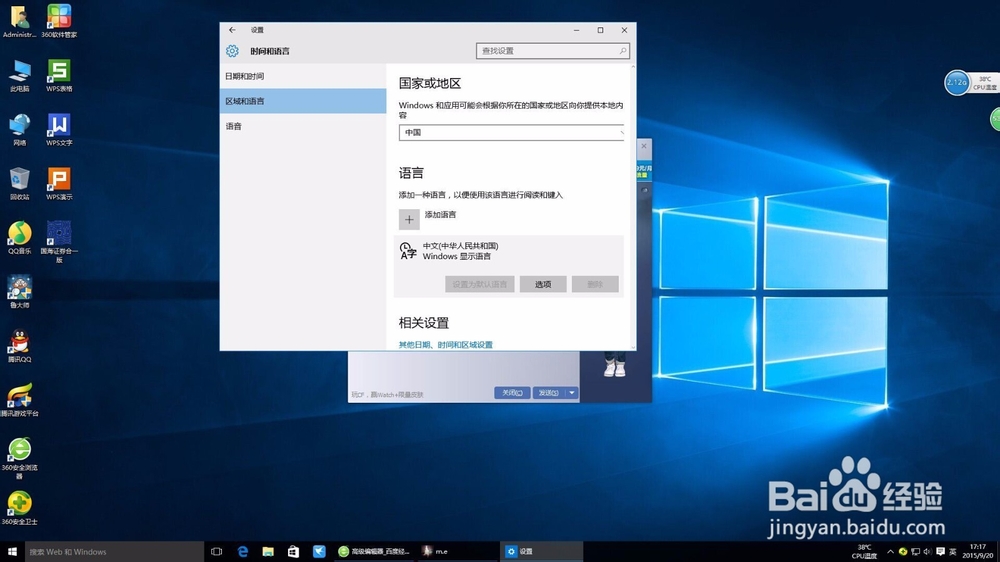This screenshot has width=1000, height=562.
Task: Click the 设置为默认语言 button
Action: coord(480,285)
